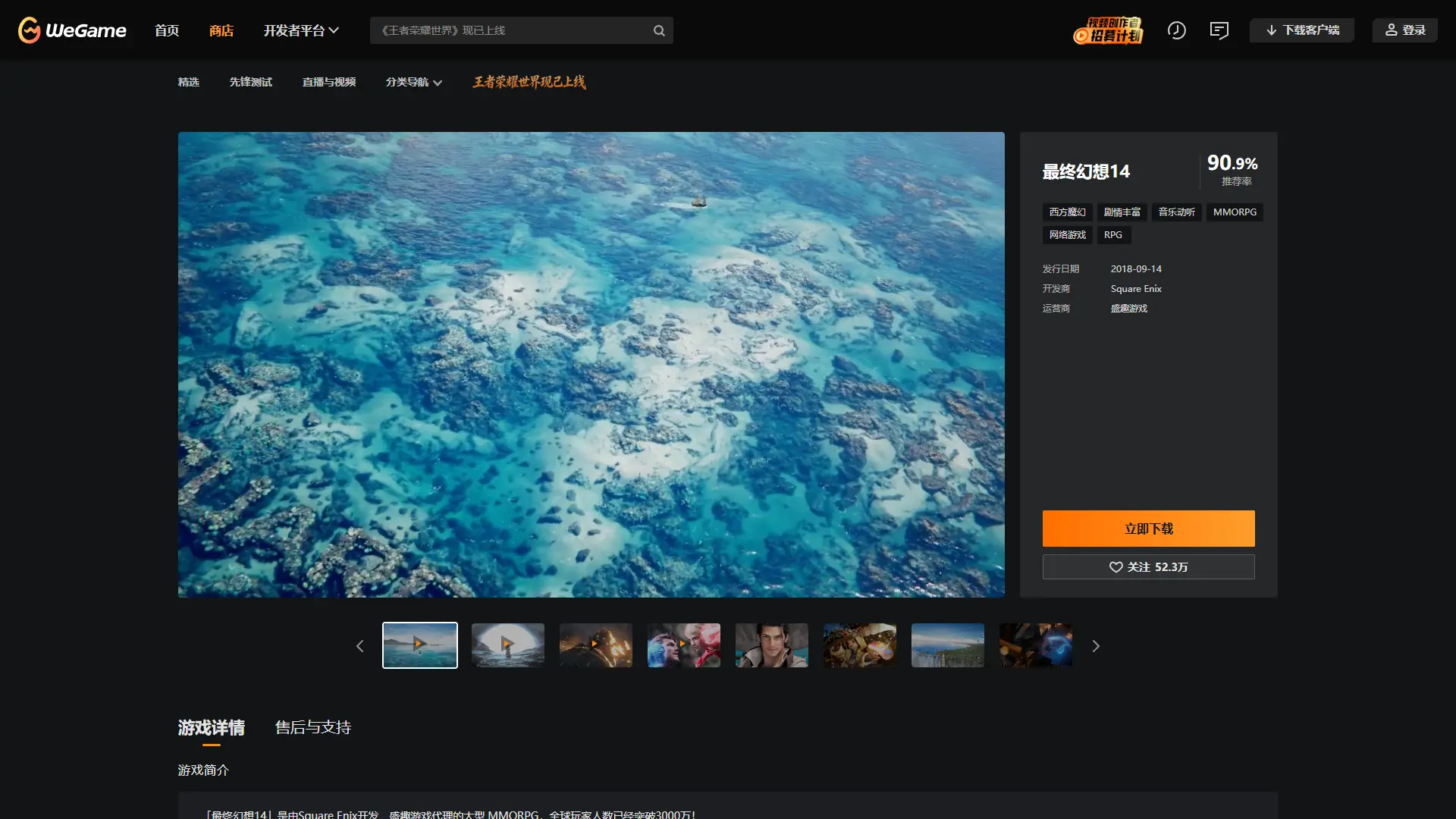
Task: Open the history clock icon
Action: click(1176, 30)
